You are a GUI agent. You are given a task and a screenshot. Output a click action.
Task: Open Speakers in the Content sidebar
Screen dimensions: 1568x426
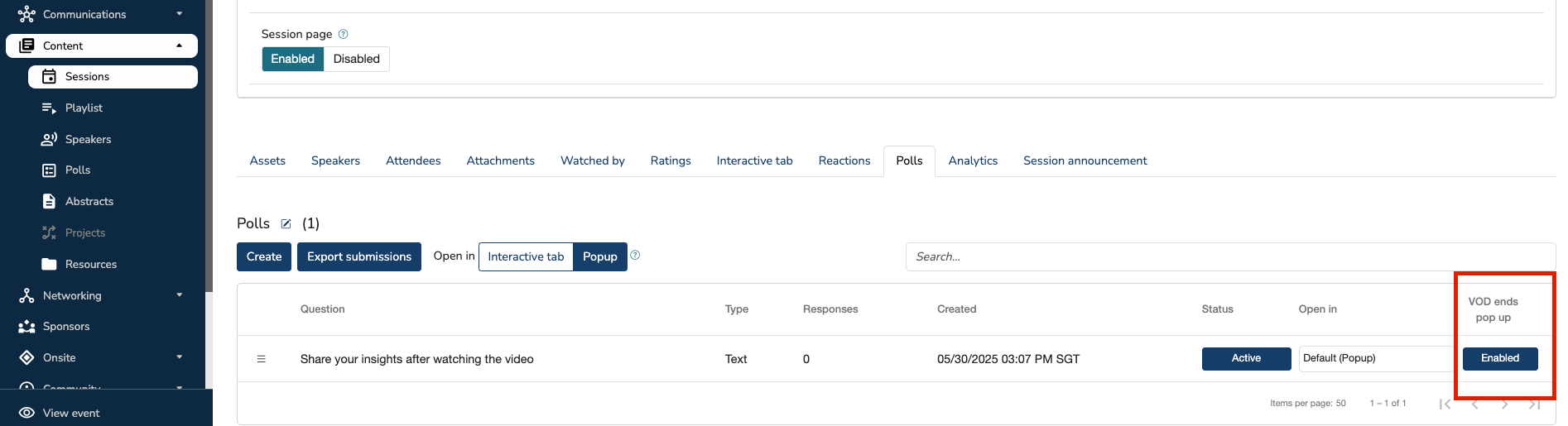(88, 139)
